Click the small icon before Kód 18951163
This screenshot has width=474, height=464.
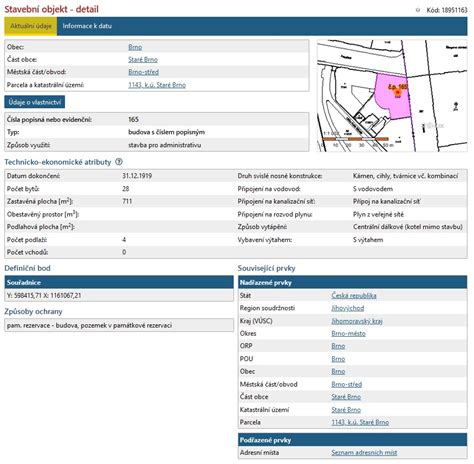pyautogui.click(x=418, y=10)
